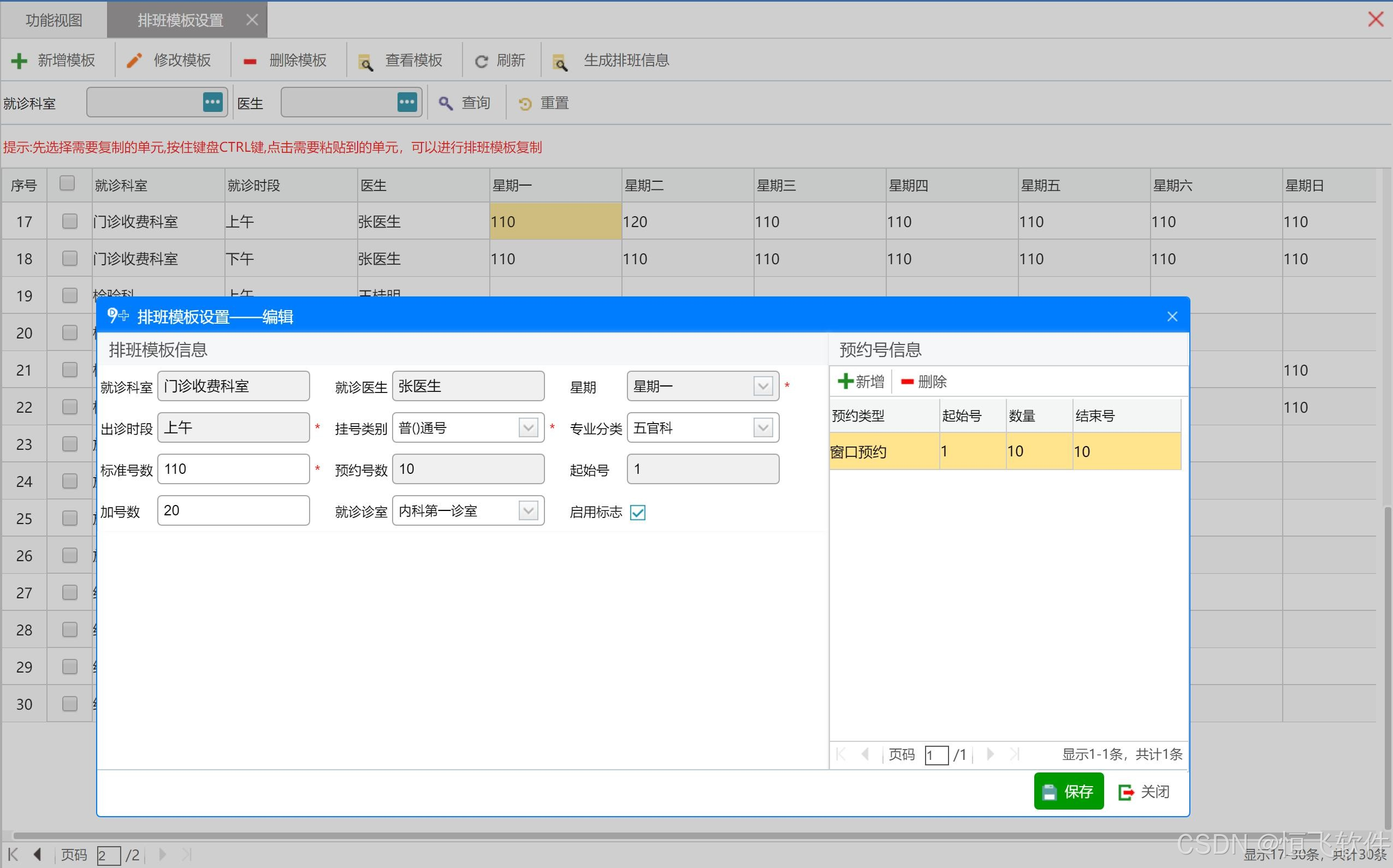
Task: Click the 保存 save button
Action: pos(1068,792)
